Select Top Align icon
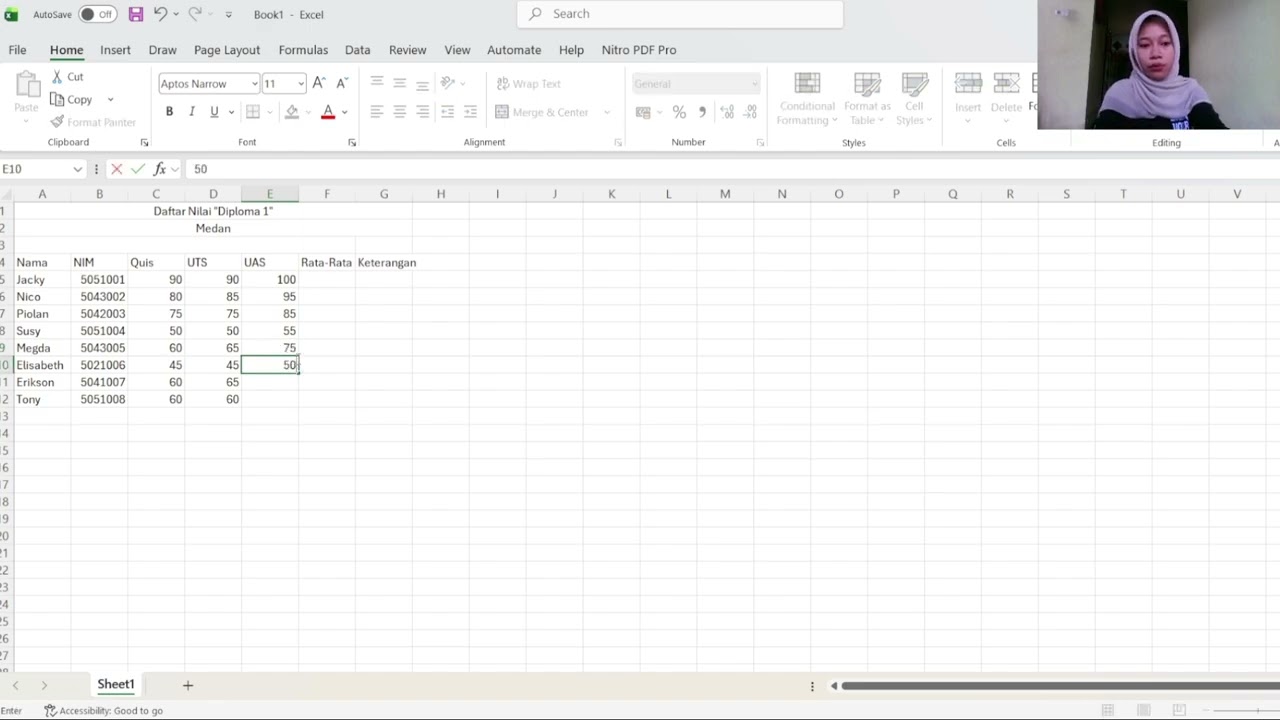The width and height of the screenshot is (1280, 720). coord(377,84)
